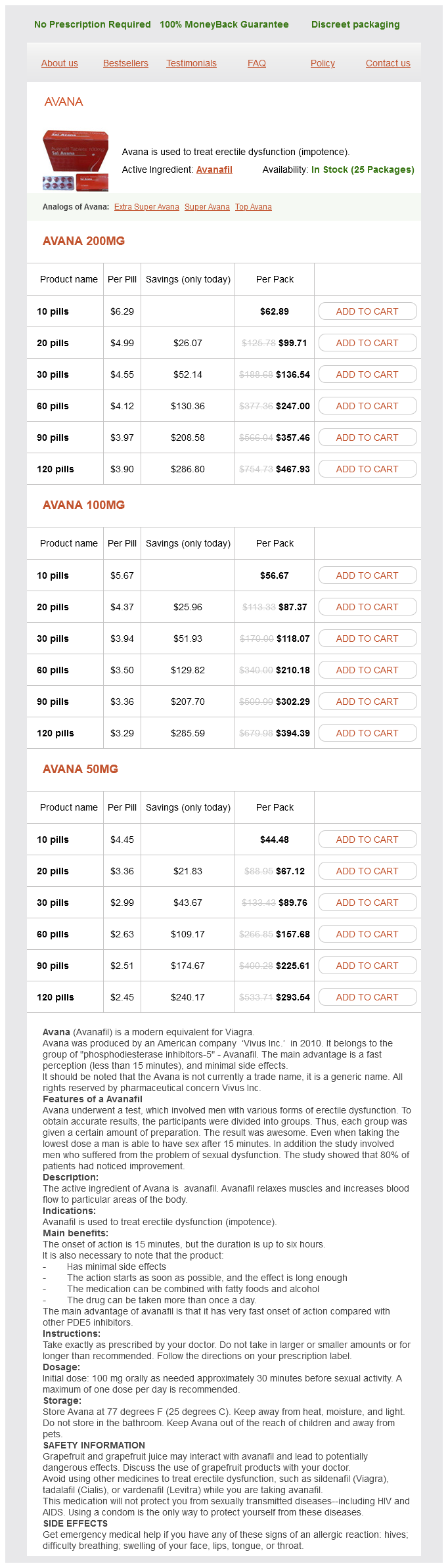Screen dimensions: 448x1568
Task: Add 120 pills Avana 200mg to cart
Action: (x=367, y=469)
